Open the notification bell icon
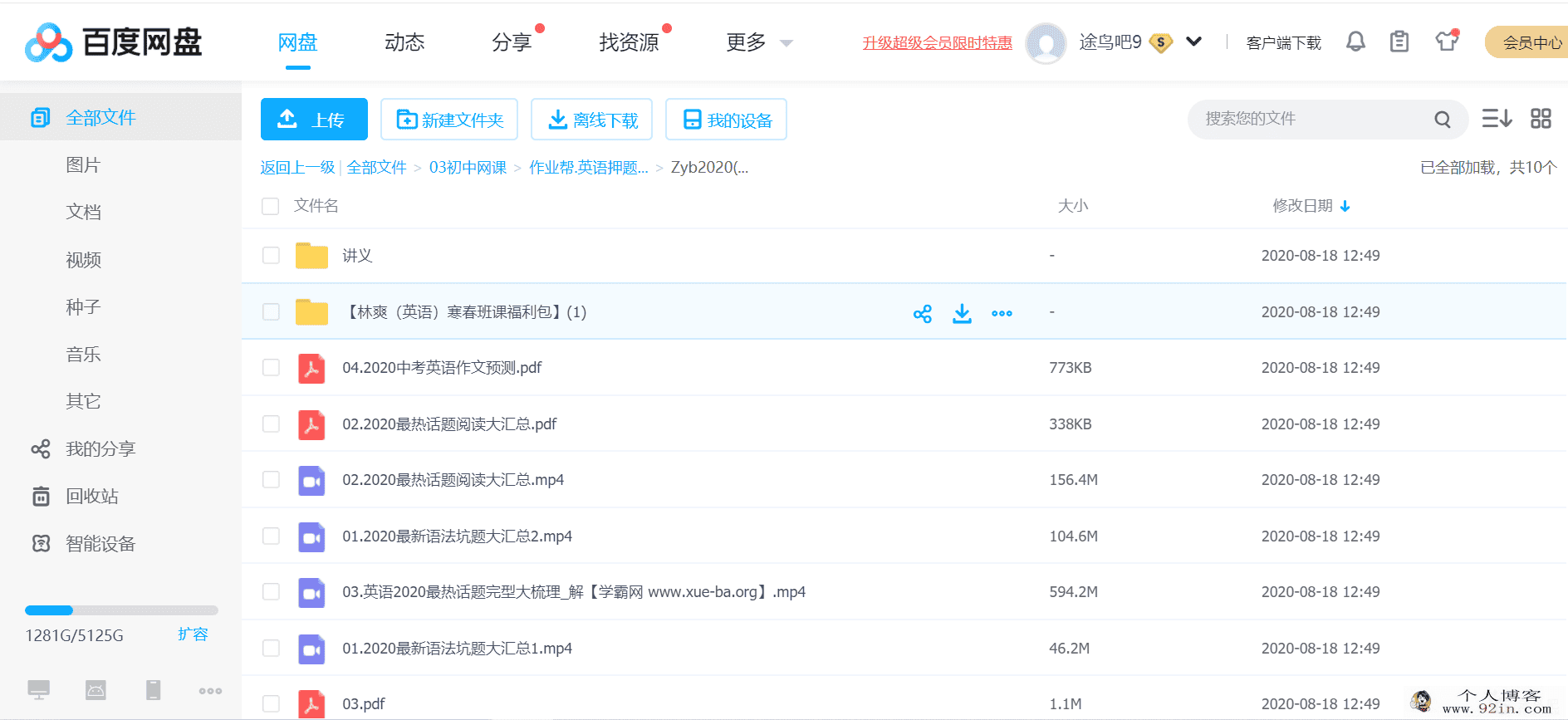The height and width of the screenshot is (720, 1568). point(1355,42)
